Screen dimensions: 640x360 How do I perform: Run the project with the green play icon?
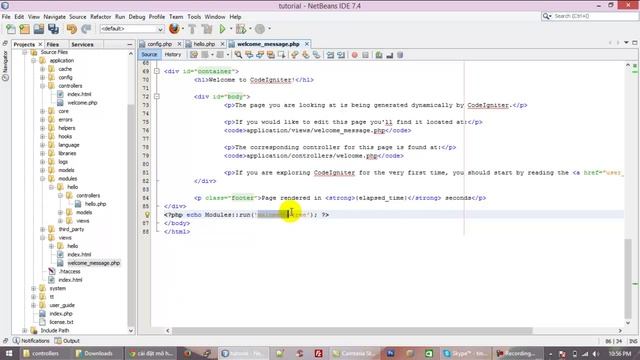(x=222, y=29)
